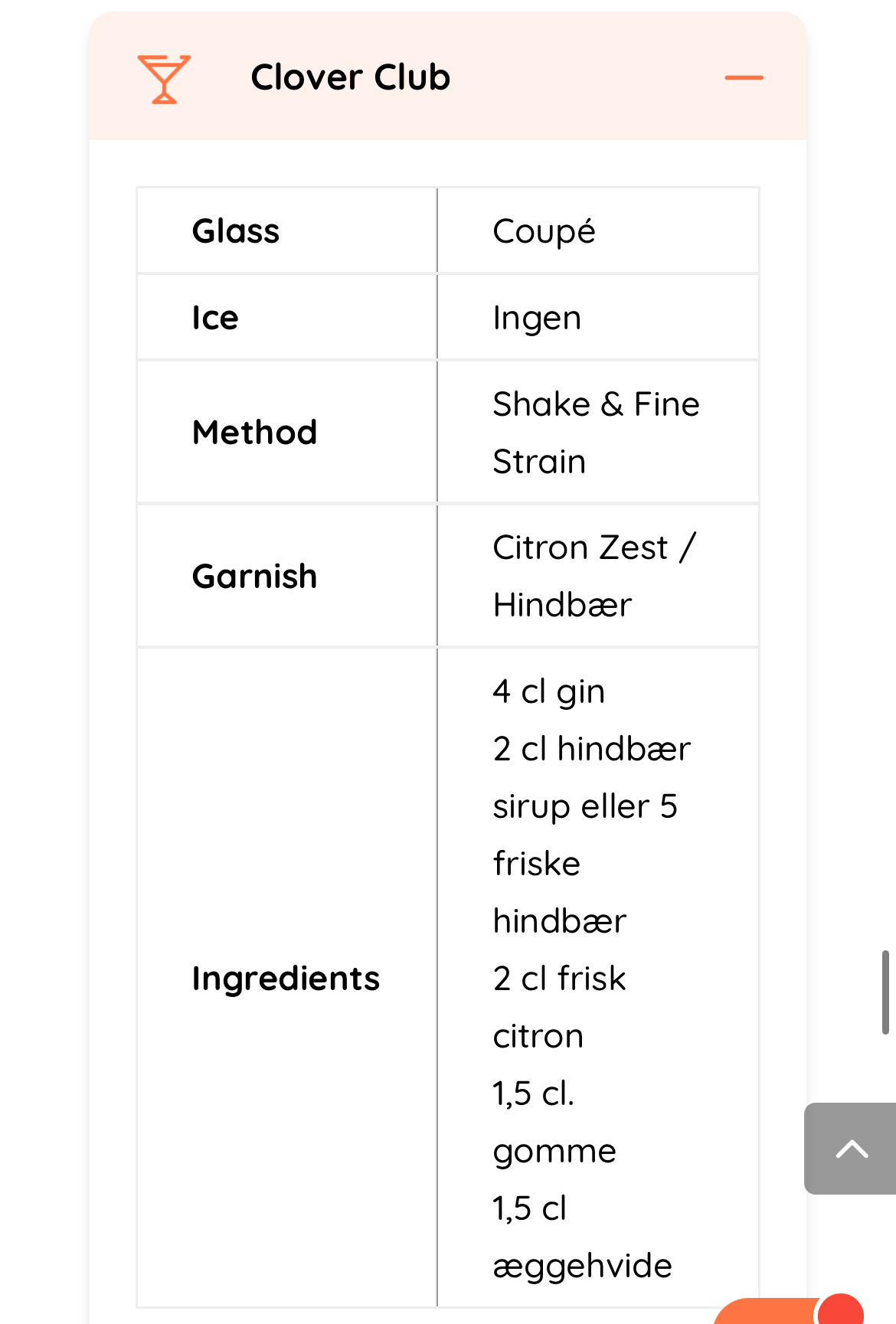Collapse the Clover Club section via minus icon

pyautogui.click(x=744, y=78)
